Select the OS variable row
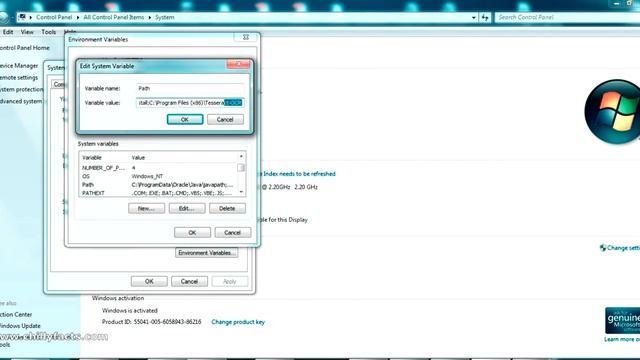The height and width of the screenshot is (360, 640). tap(158, 176)
